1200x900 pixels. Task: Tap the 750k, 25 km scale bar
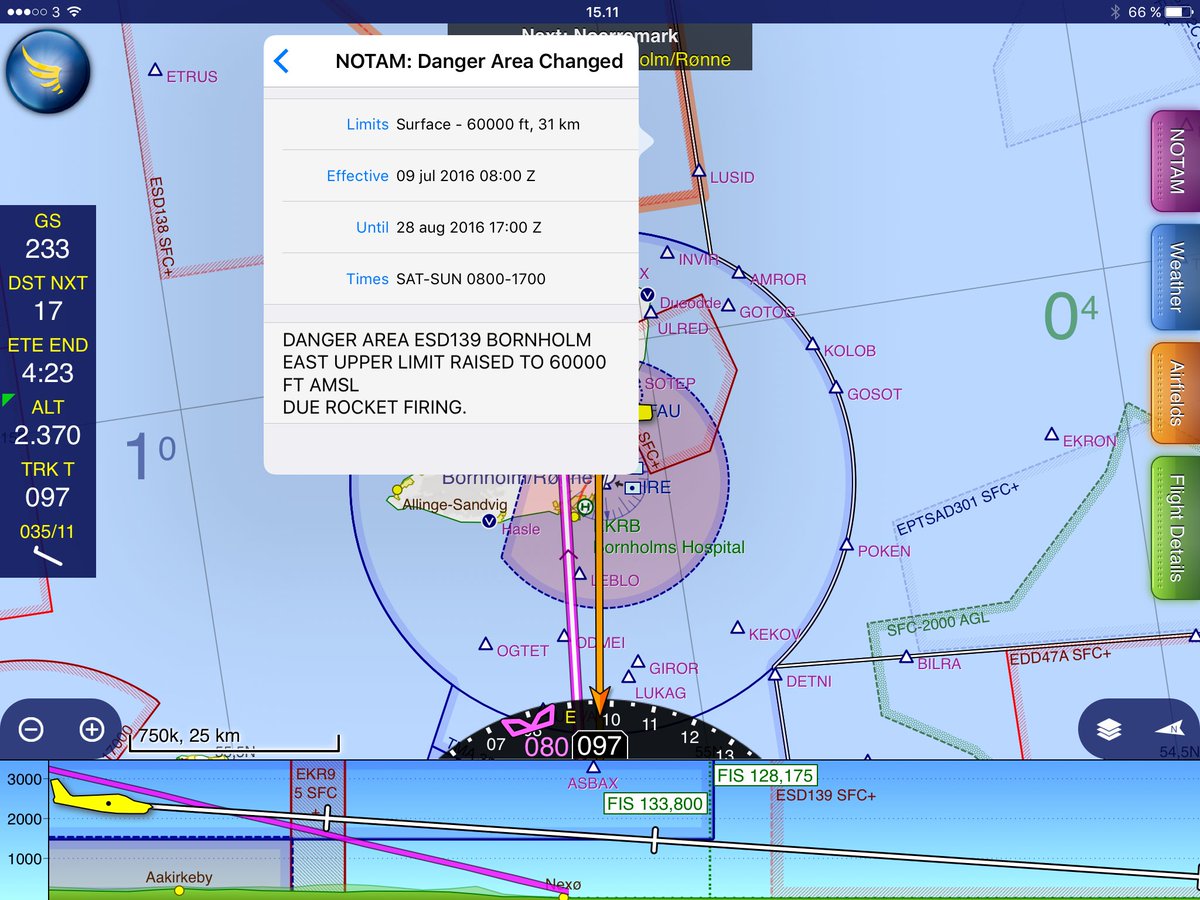point(237,738)
